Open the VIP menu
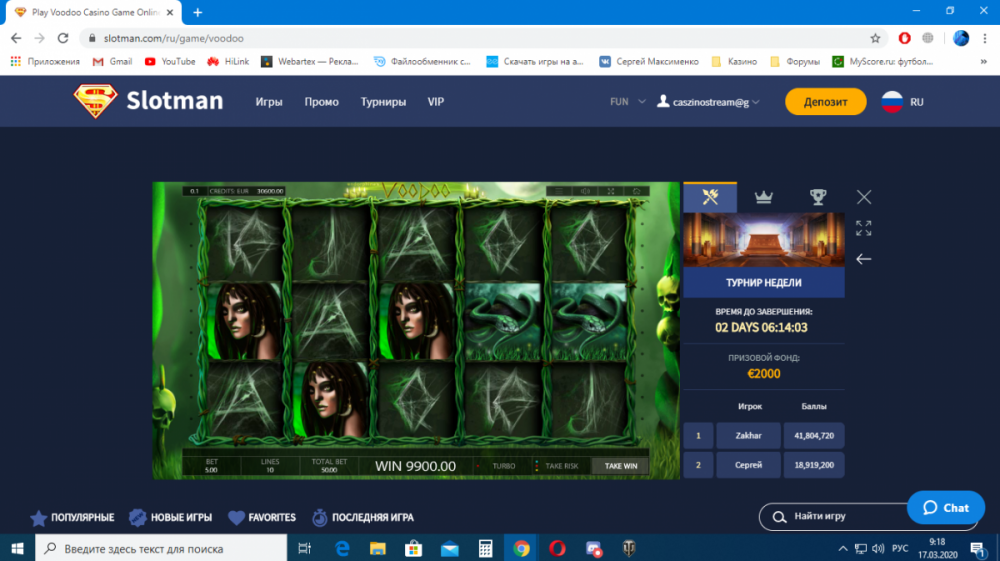 [436, 102]
